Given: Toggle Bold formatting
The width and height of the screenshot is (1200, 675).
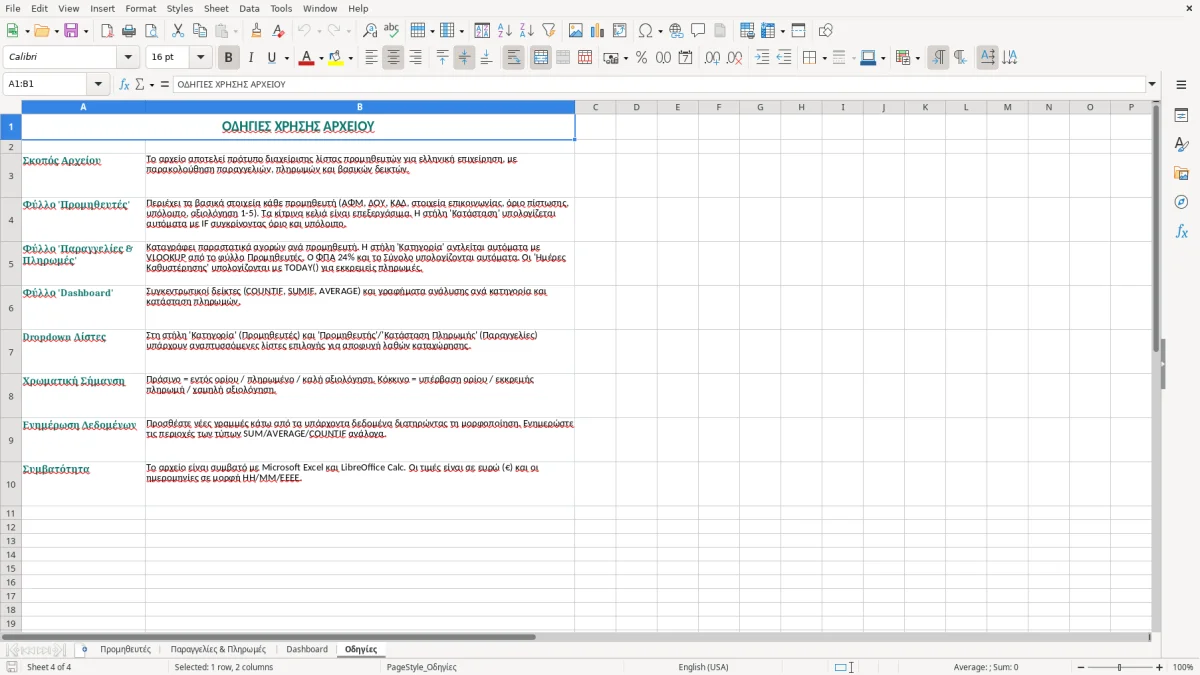Looking at the screenshot, I should [x=228, y=58].
